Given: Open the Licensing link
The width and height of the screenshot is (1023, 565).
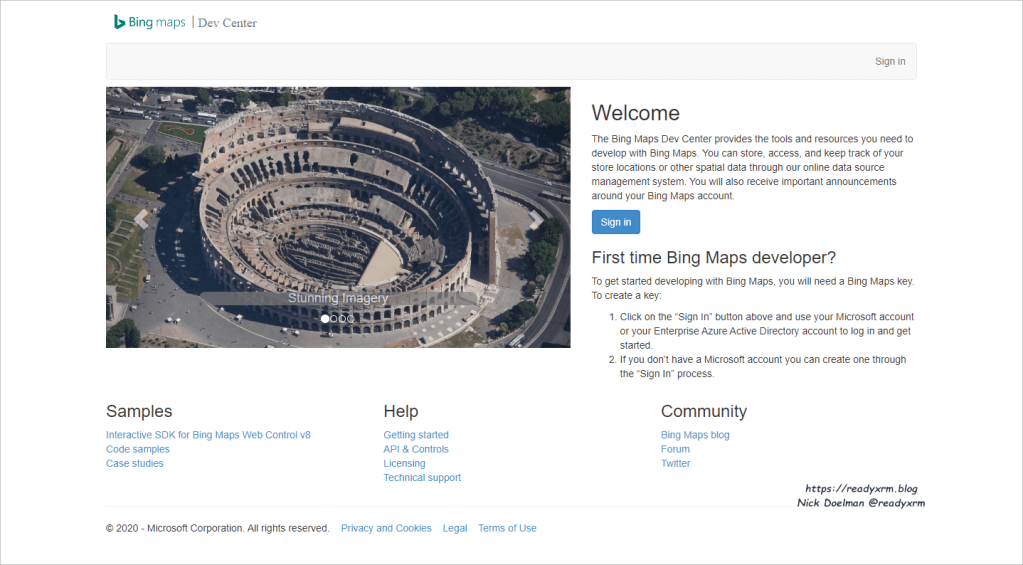Looking at the screenshot, I should click(404, 463).
